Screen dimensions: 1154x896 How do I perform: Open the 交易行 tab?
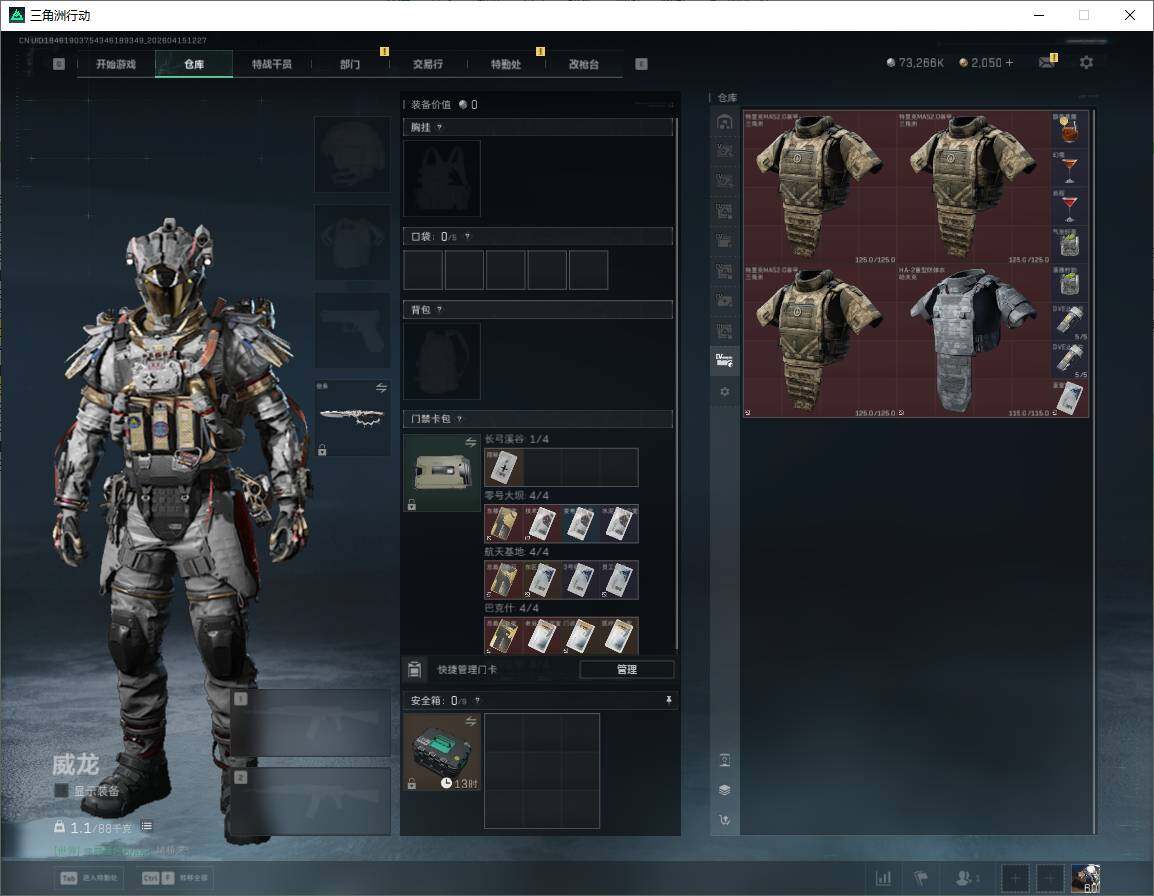428,64
